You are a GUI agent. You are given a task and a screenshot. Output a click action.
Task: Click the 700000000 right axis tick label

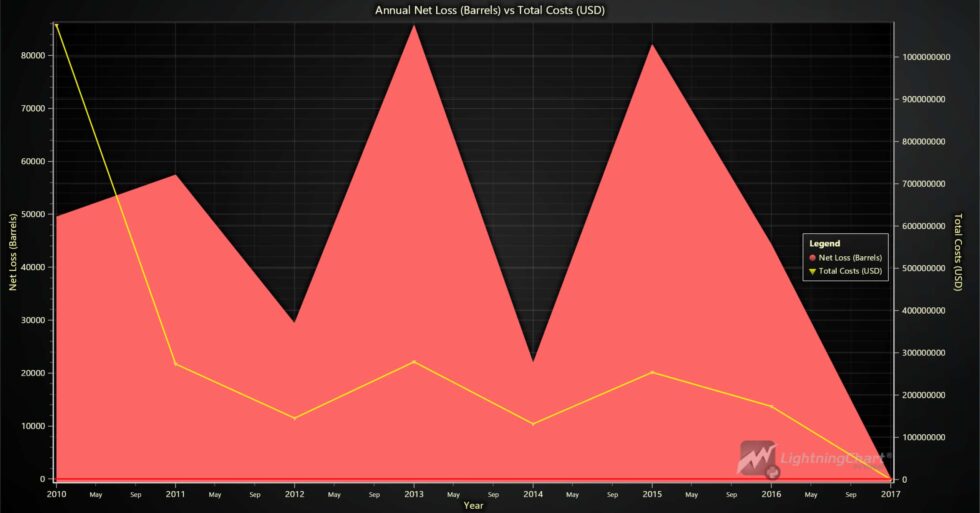[x=924, y=184]
